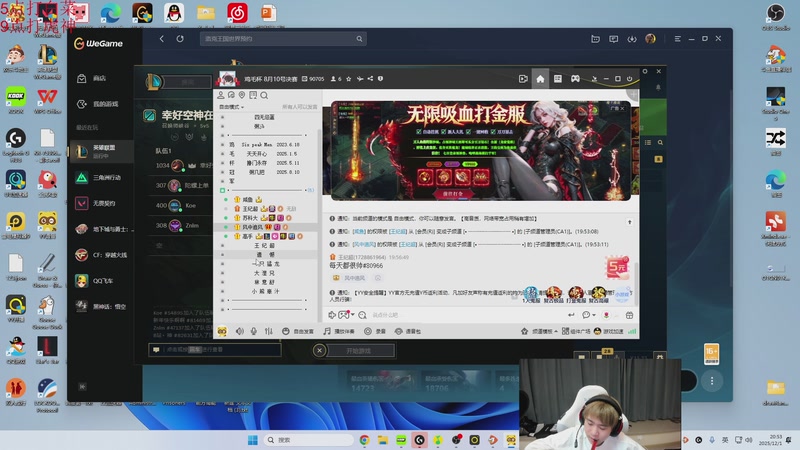This screenshot has width=800, height=450.
Task: Open the gift box icon in chat bar
Action: tap(630, 315)
